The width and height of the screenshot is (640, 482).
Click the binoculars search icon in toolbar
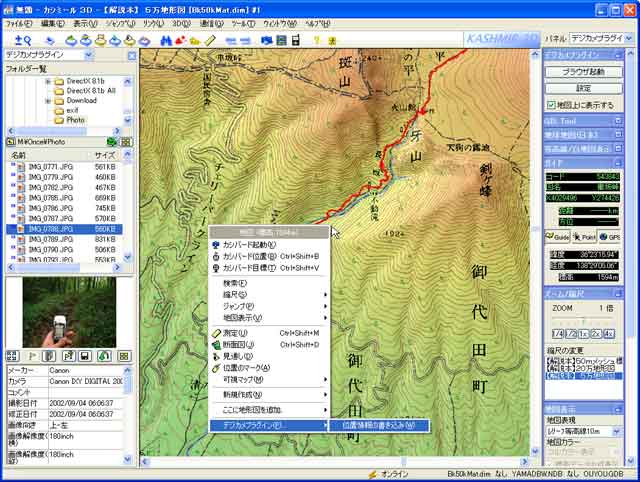coord(165,40)
